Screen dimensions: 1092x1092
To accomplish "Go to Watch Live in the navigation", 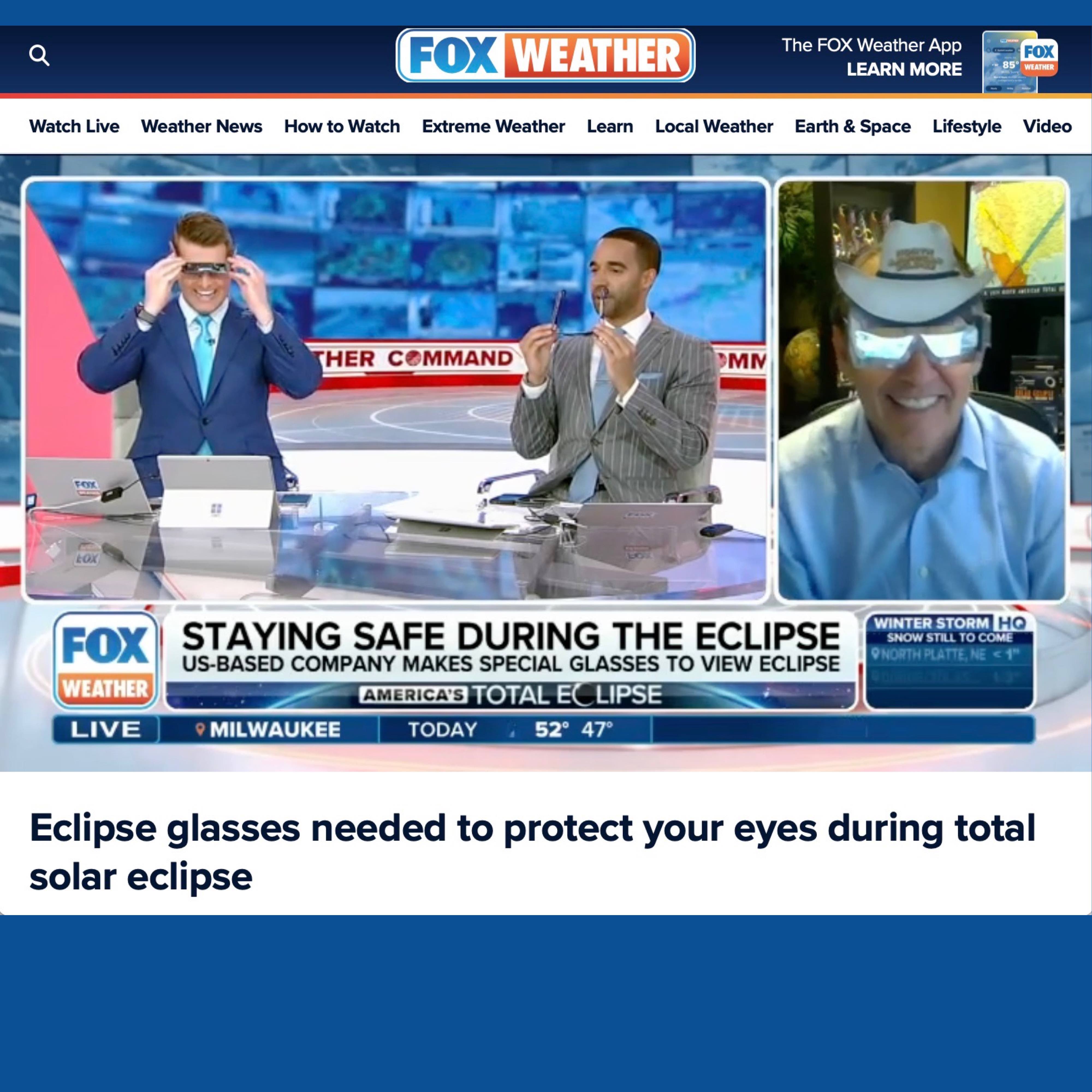I will [x=74, y=126].
